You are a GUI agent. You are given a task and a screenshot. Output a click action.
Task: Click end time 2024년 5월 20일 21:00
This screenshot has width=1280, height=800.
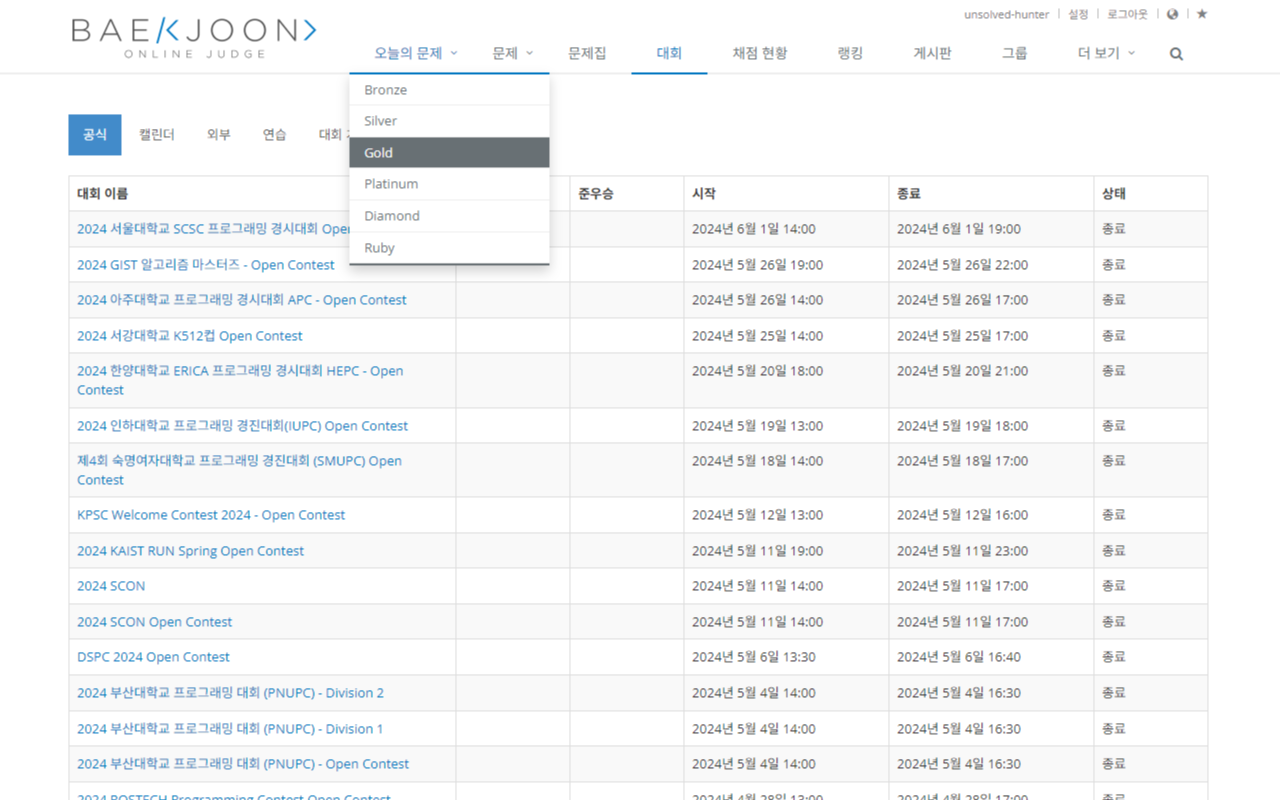pos(963,371)
